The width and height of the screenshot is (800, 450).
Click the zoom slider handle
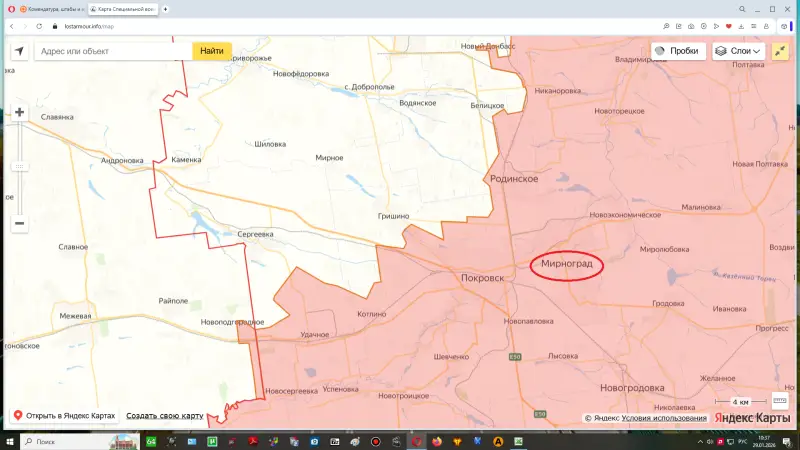click(19, 167)
